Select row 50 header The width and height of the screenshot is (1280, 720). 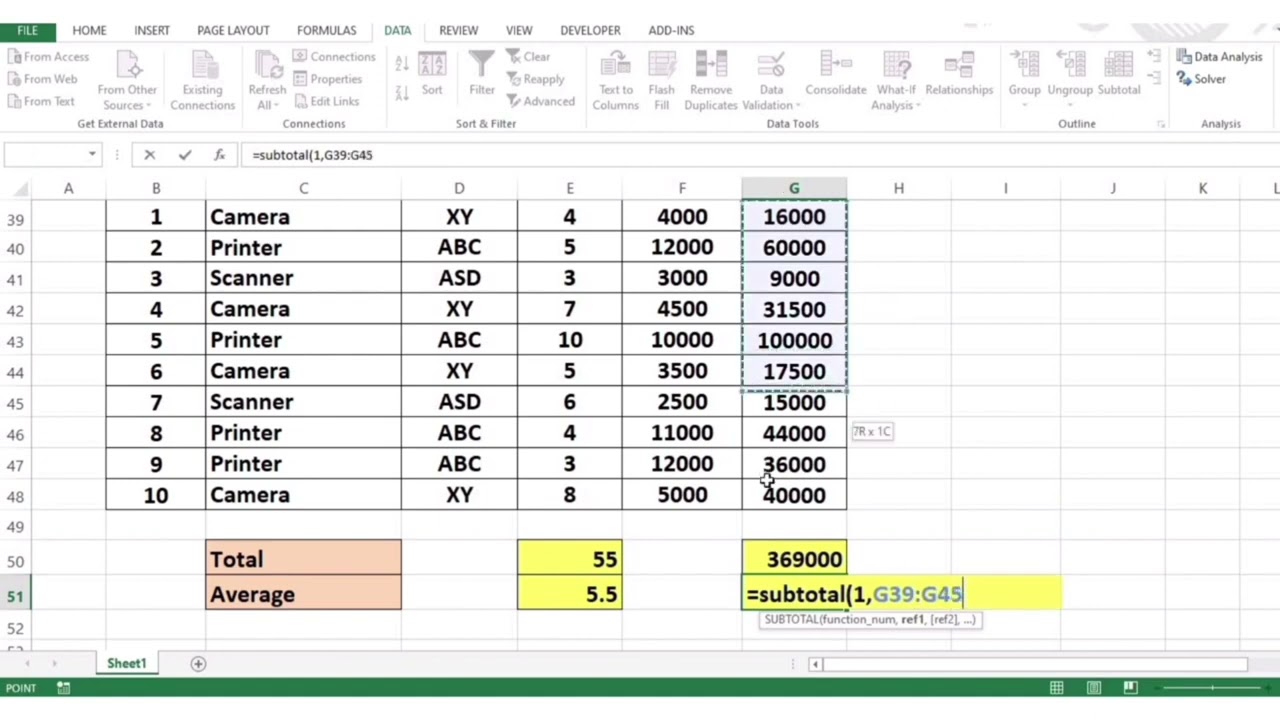tap(15, 561)
